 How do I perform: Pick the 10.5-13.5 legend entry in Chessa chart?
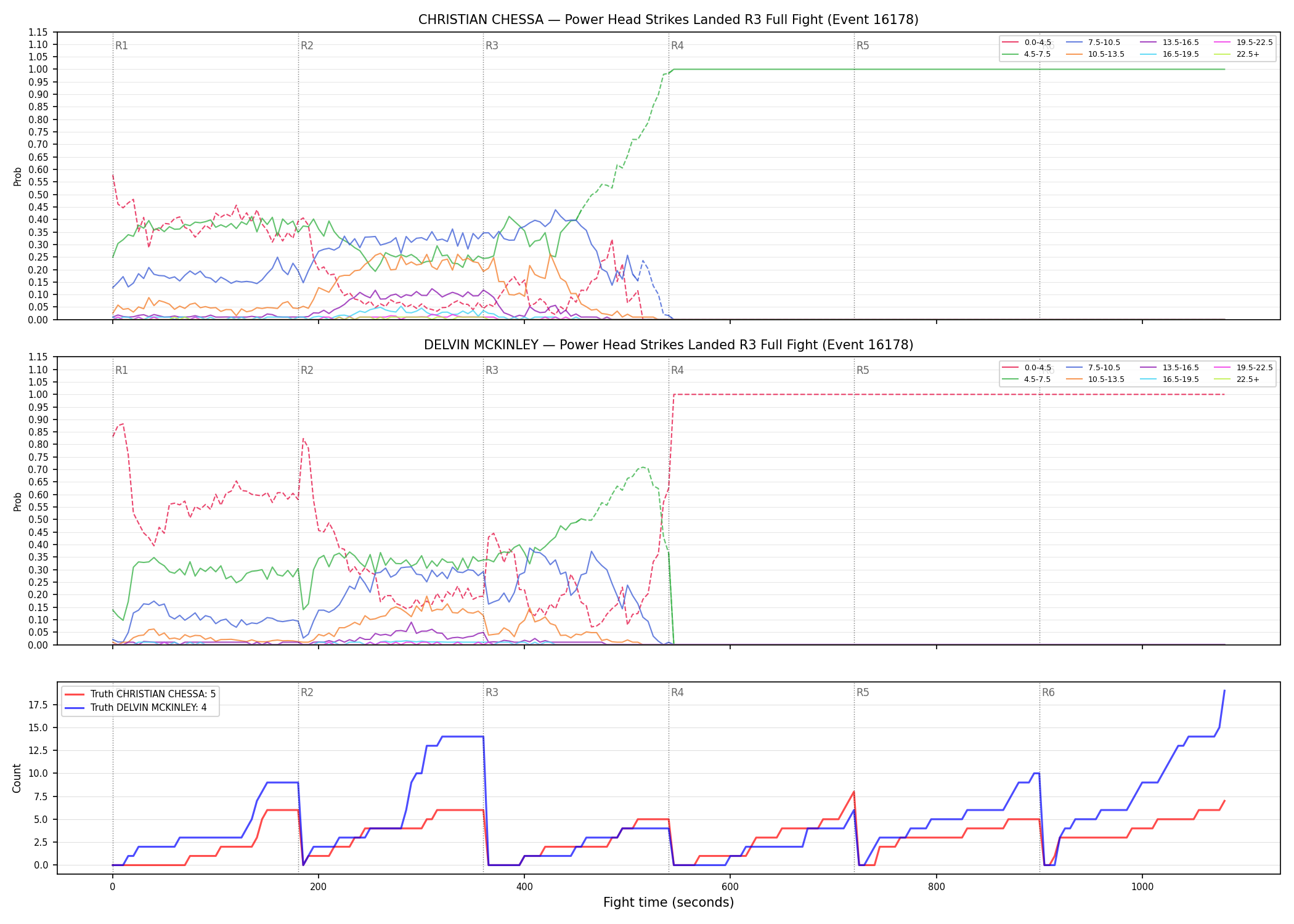pos(1095,54)
